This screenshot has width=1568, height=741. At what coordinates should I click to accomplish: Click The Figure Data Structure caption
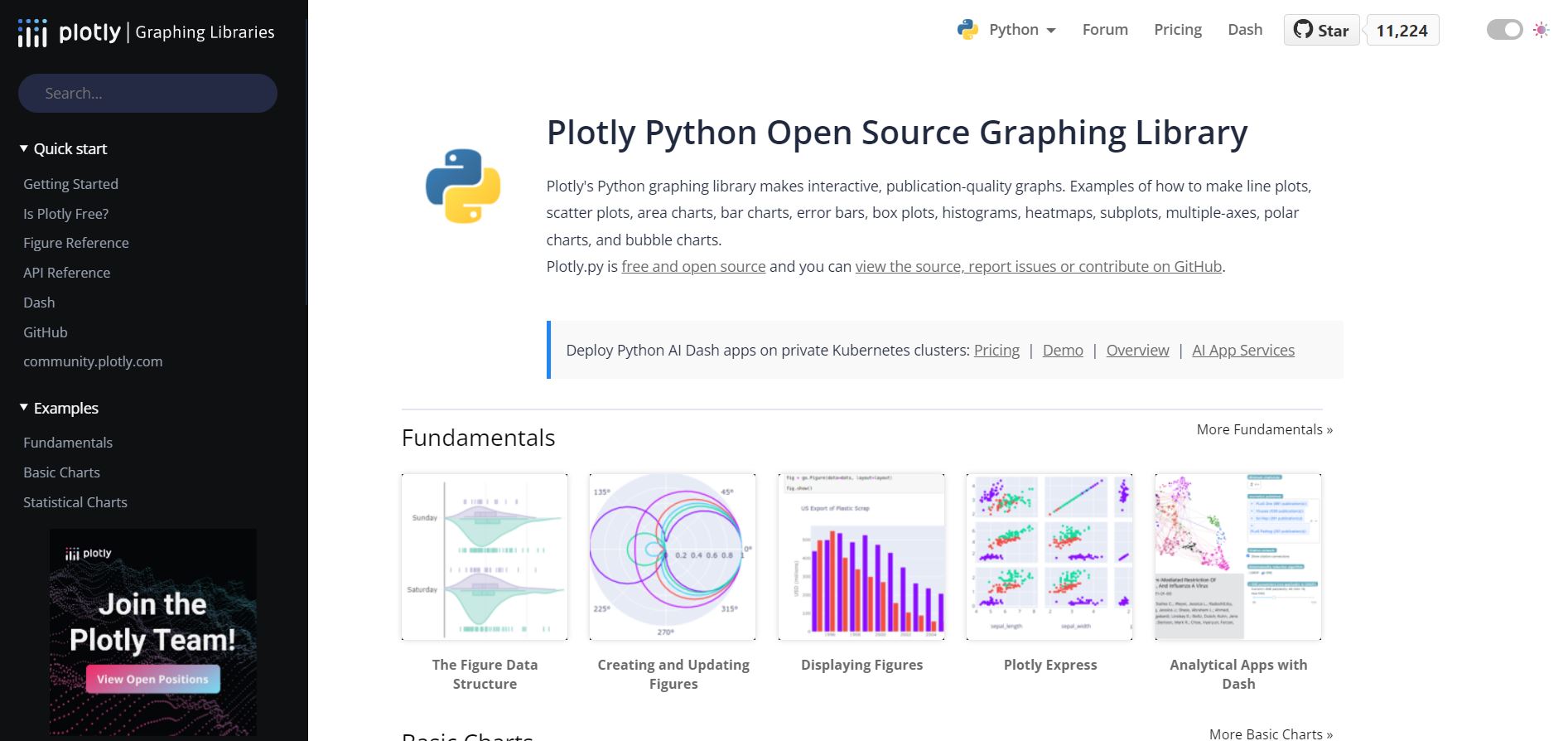(x=485, y=674)
